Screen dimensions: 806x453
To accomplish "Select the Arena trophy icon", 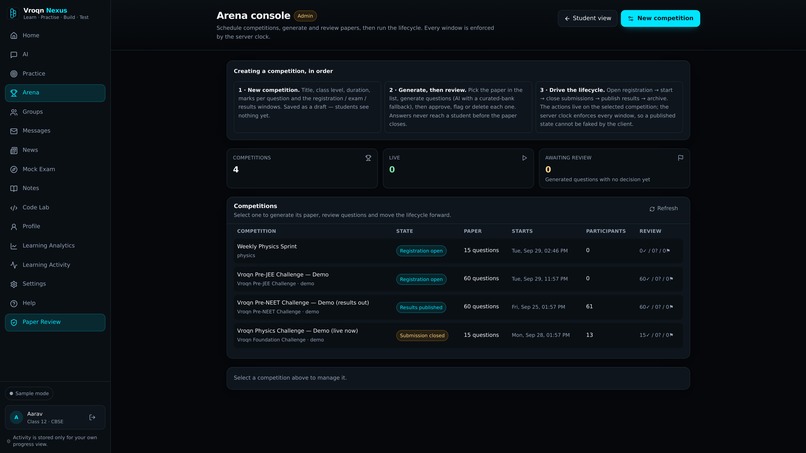I will (14, 93).
